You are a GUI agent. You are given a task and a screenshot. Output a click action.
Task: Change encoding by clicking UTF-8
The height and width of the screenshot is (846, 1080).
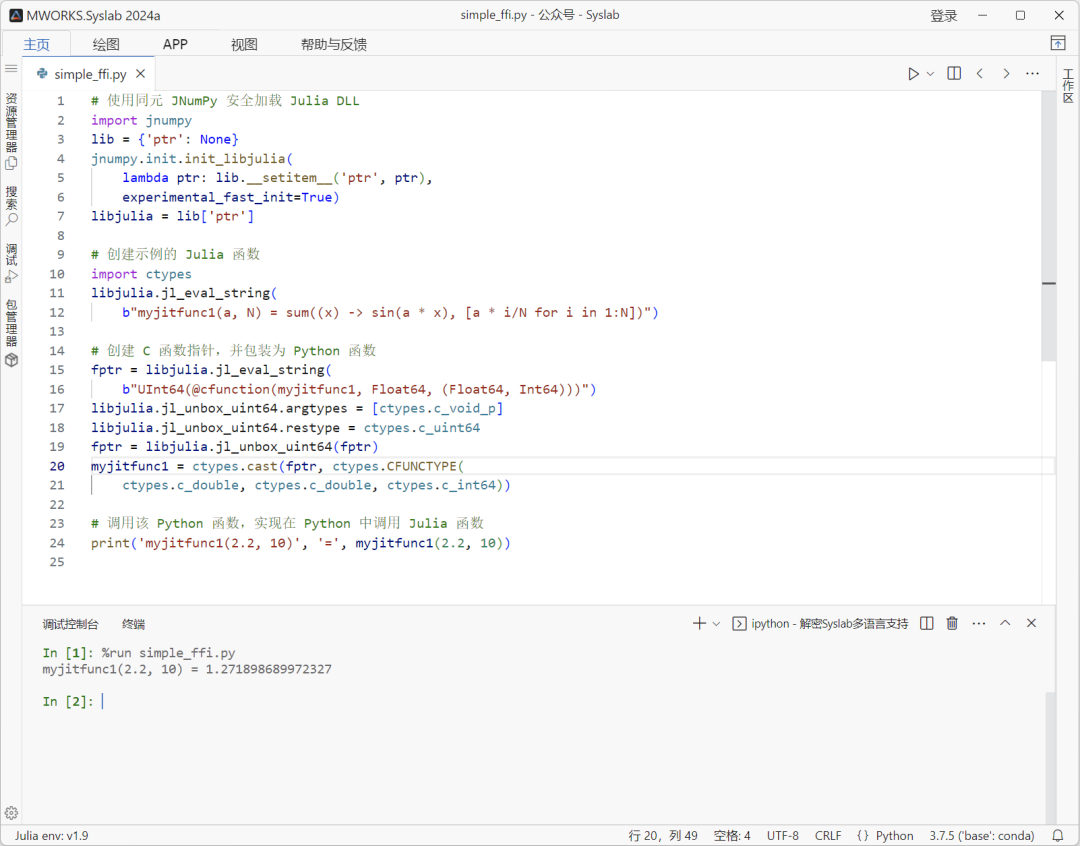tap(783, 835)
